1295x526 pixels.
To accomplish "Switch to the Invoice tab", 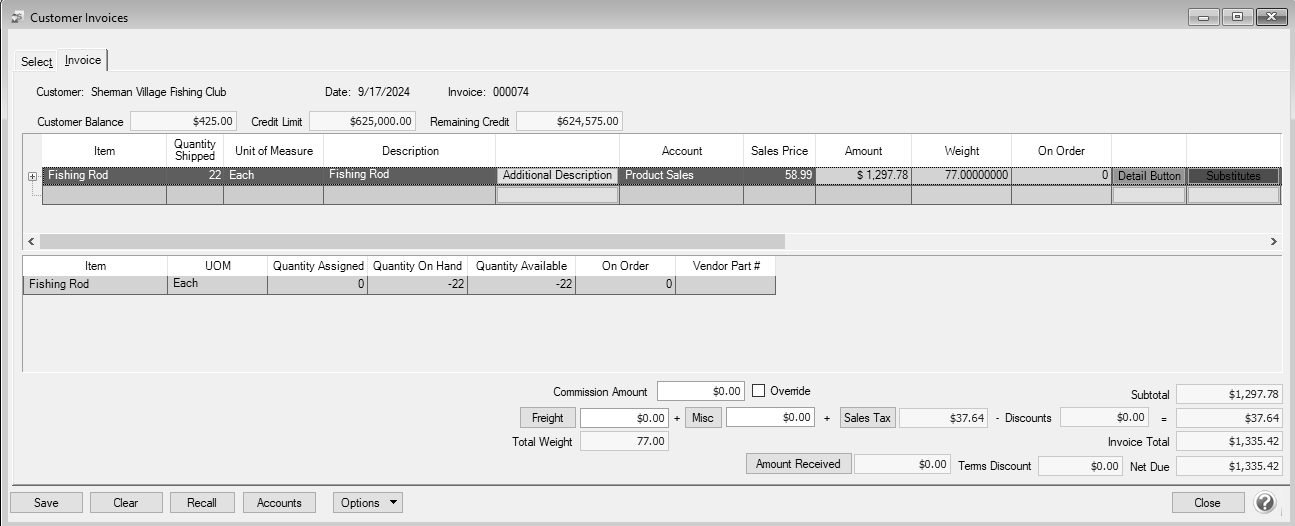I will coord(83,61).
